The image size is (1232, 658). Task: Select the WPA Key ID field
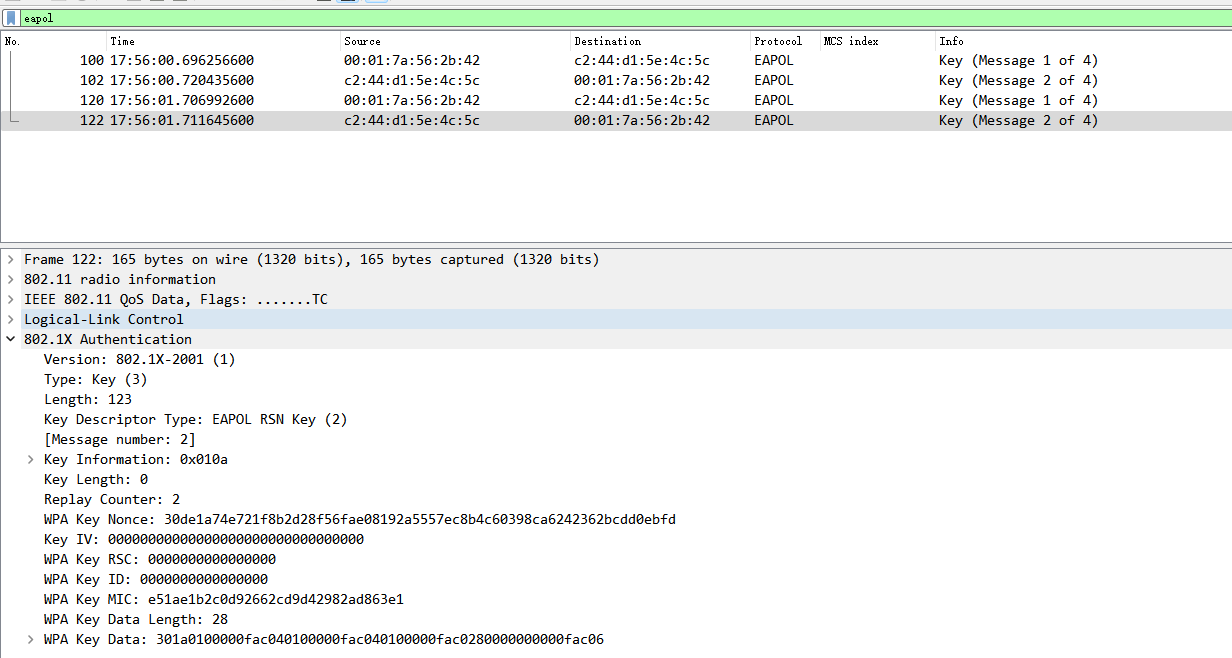[x=156, y=579]
